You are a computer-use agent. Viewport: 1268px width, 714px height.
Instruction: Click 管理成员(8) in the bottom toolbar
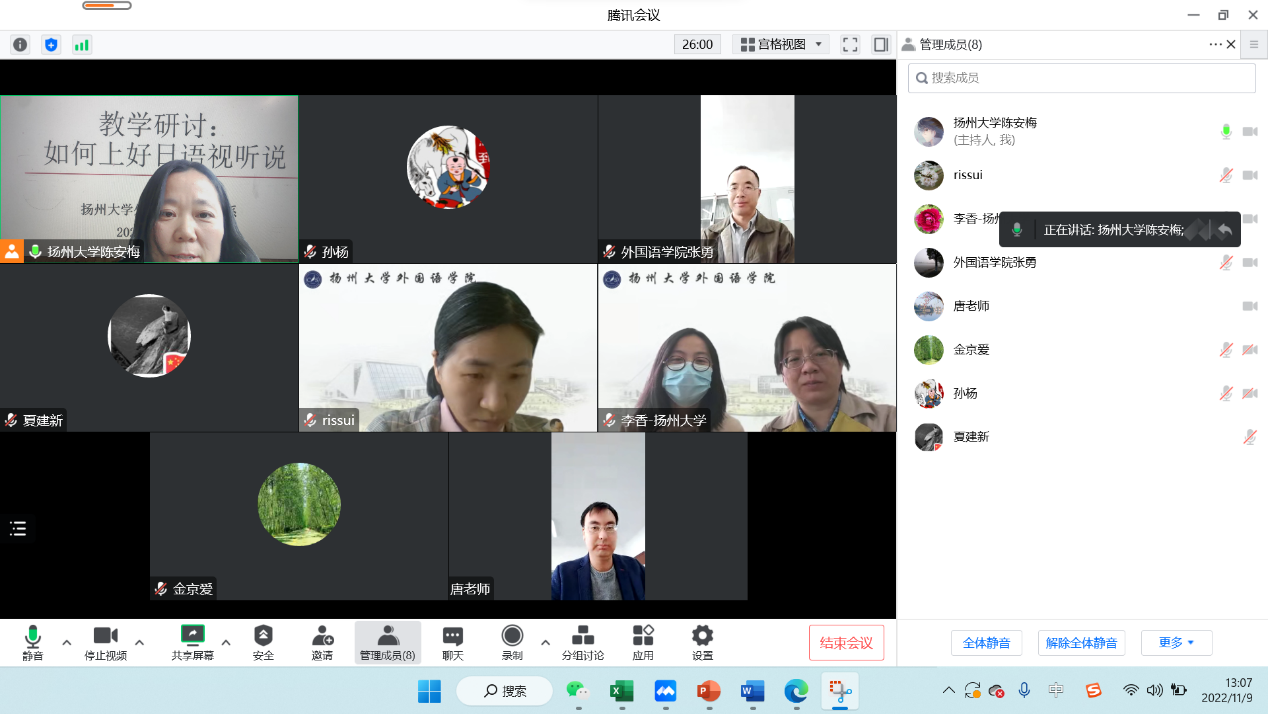pos(388,642)
